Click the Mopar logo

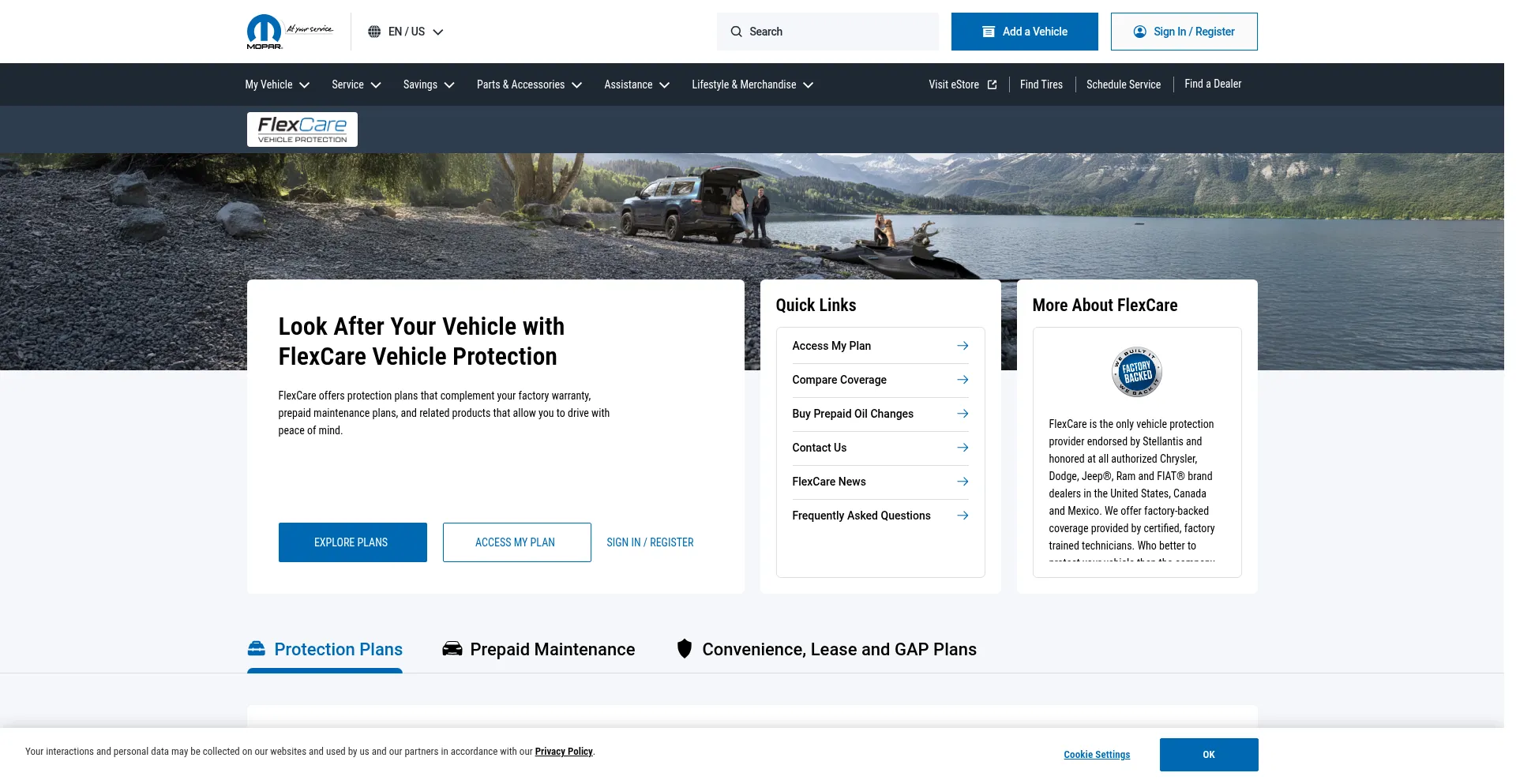pos(265,32)
